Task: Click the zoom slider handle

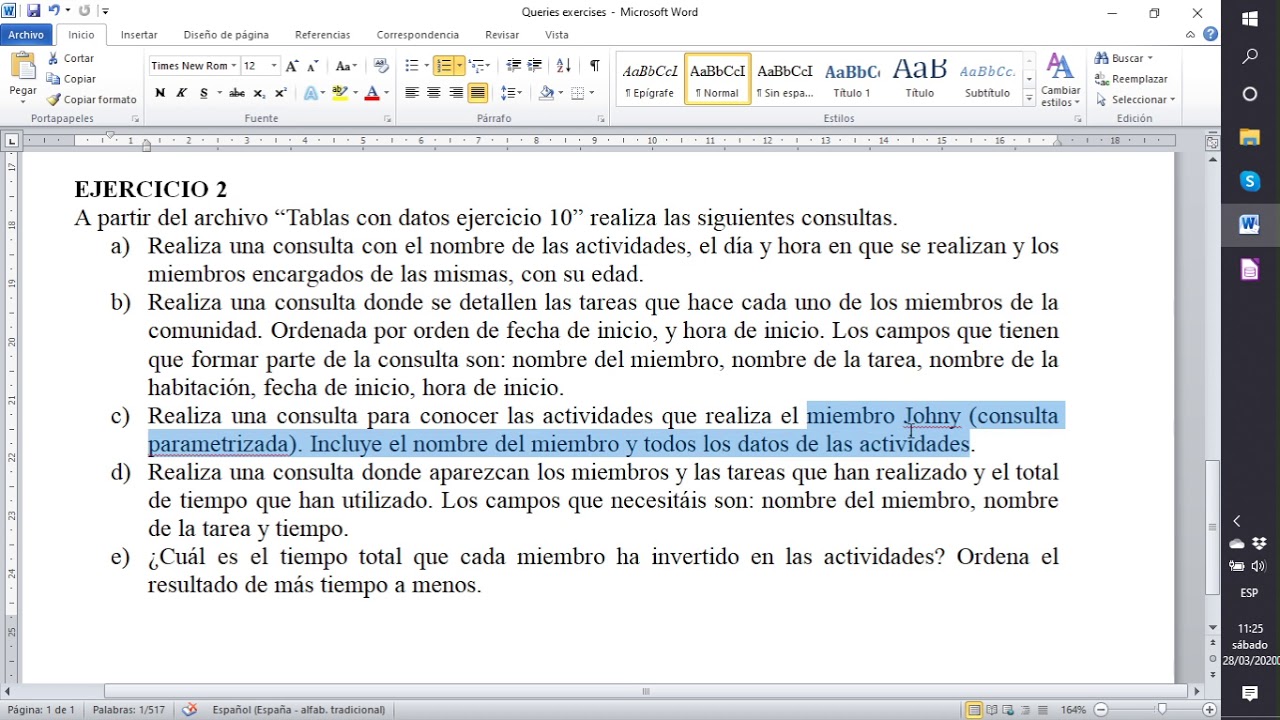Action: pos(1162,710)
